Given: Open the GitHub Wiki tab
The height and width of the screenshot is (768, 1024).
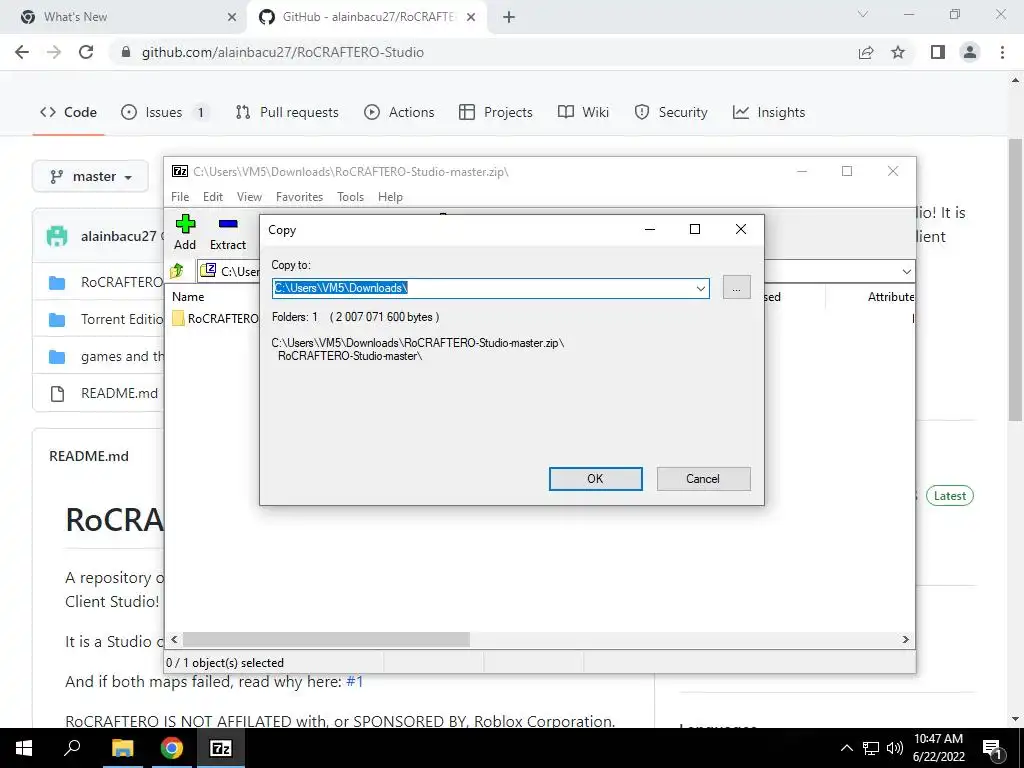Looking at the screenshot, I should click(x=583, y=112).
